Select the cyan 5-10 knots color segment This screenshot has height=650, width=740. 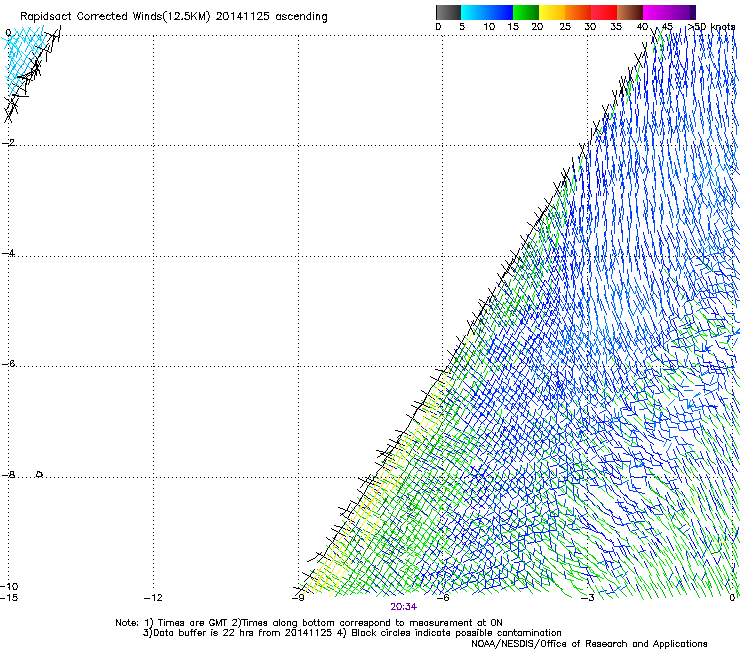474,12
